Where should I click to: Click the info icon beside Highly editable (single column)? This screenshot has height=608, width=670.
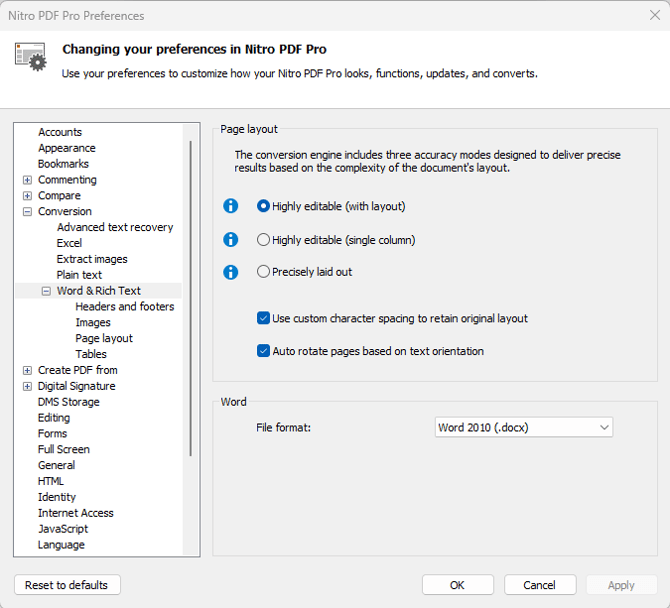click(230, 239)
